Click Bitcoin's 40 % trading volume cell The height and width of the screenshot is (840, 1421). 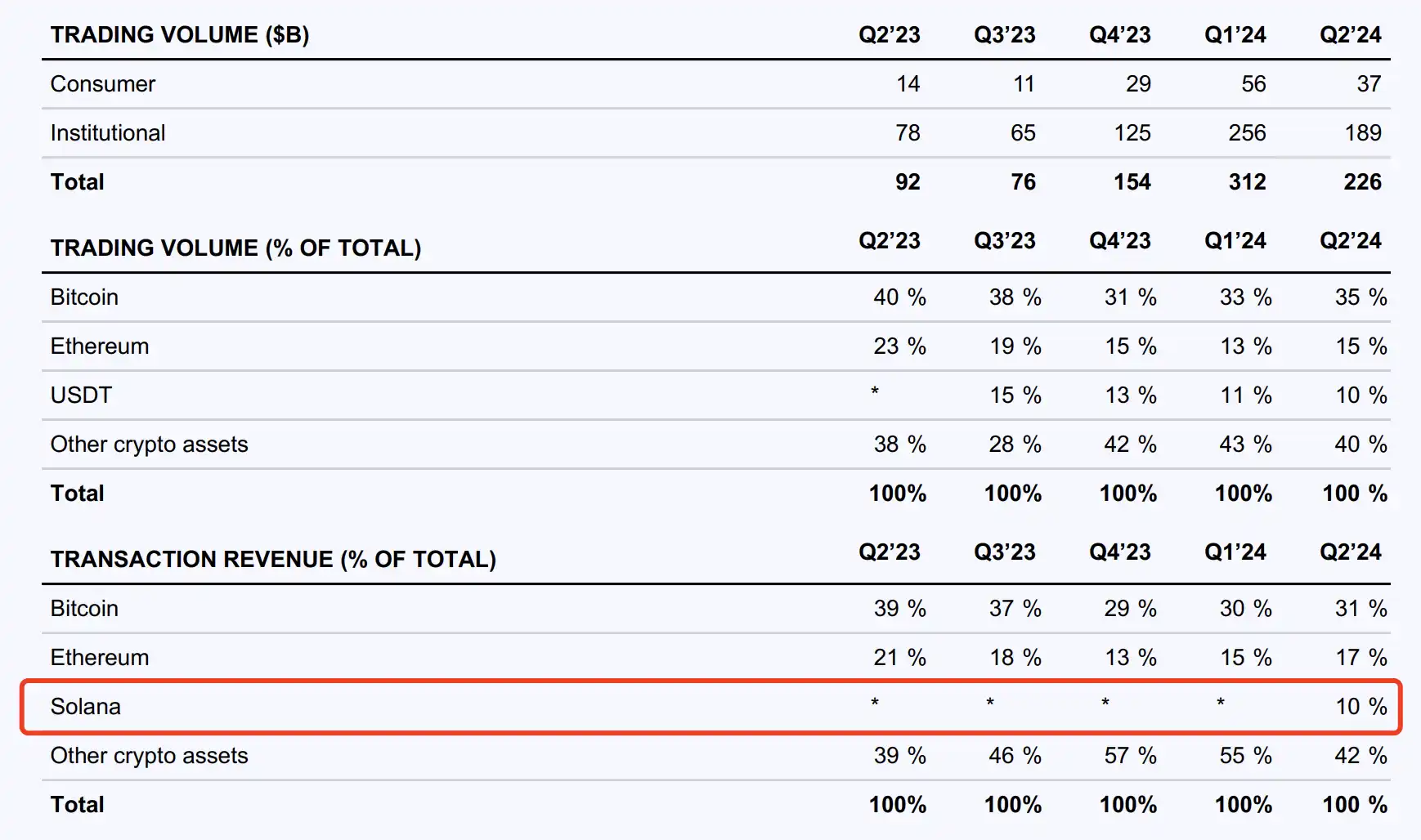pos(899,297)
